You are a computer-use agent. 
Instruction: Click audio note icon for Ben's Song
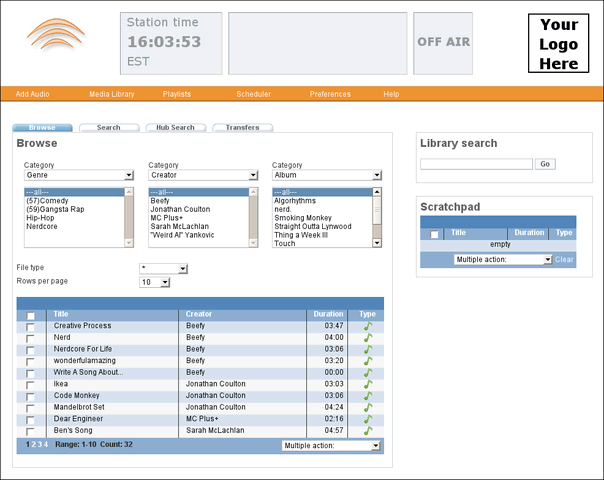click(x=368, y=431)
